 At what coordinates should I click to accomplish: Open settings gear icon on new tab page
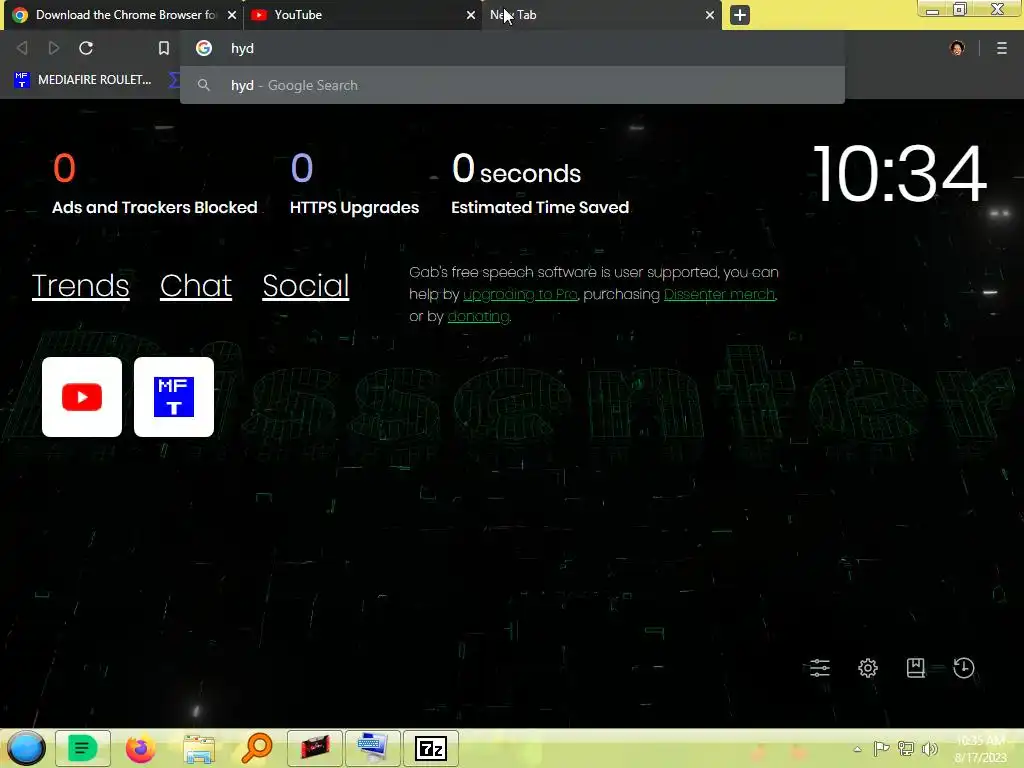(868, 667)
